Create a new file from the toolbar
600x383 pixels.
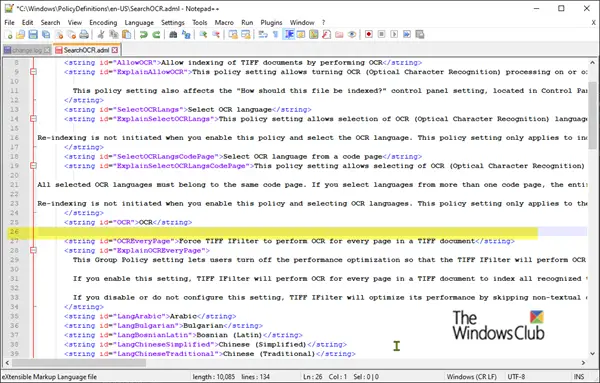8,34
